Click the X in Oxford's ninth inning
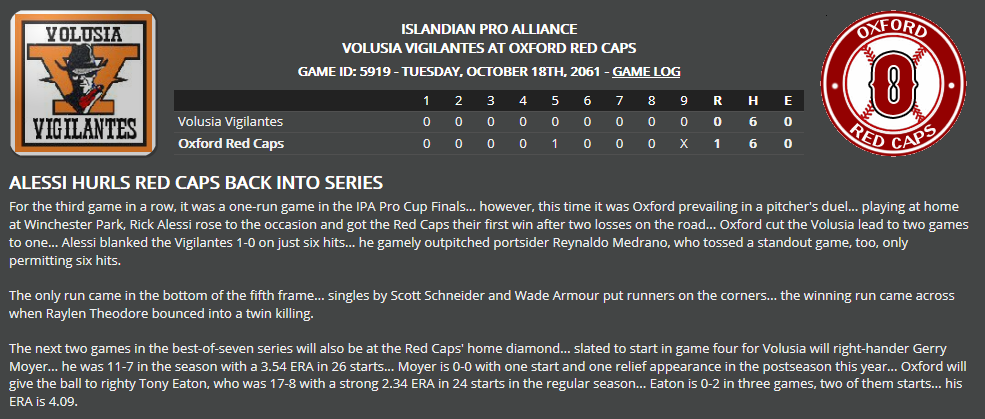The width and height of the screenshot is (985, 419). [x=683, y=144]
